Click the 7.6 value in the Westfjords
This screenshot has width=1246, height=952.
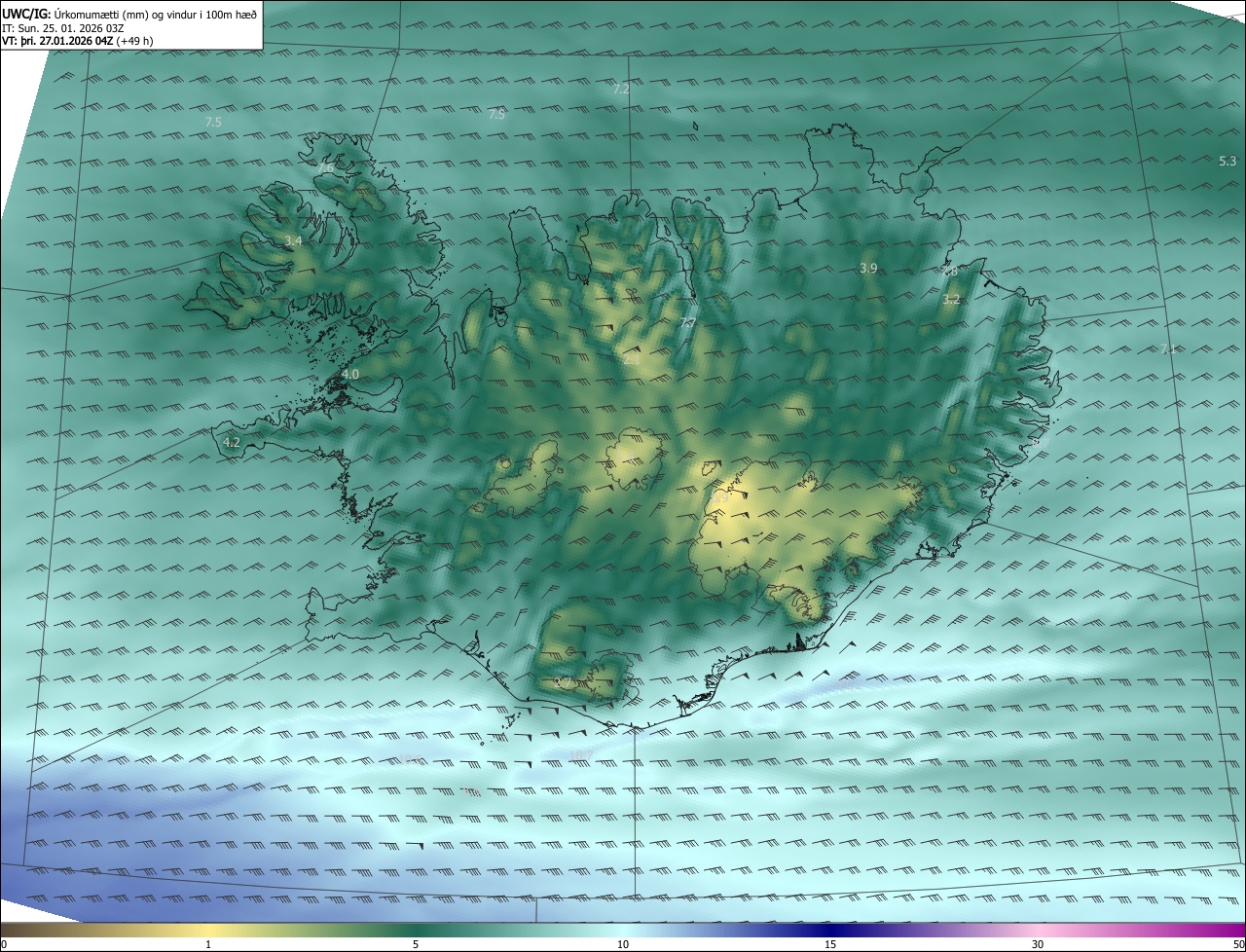(325, 168)
